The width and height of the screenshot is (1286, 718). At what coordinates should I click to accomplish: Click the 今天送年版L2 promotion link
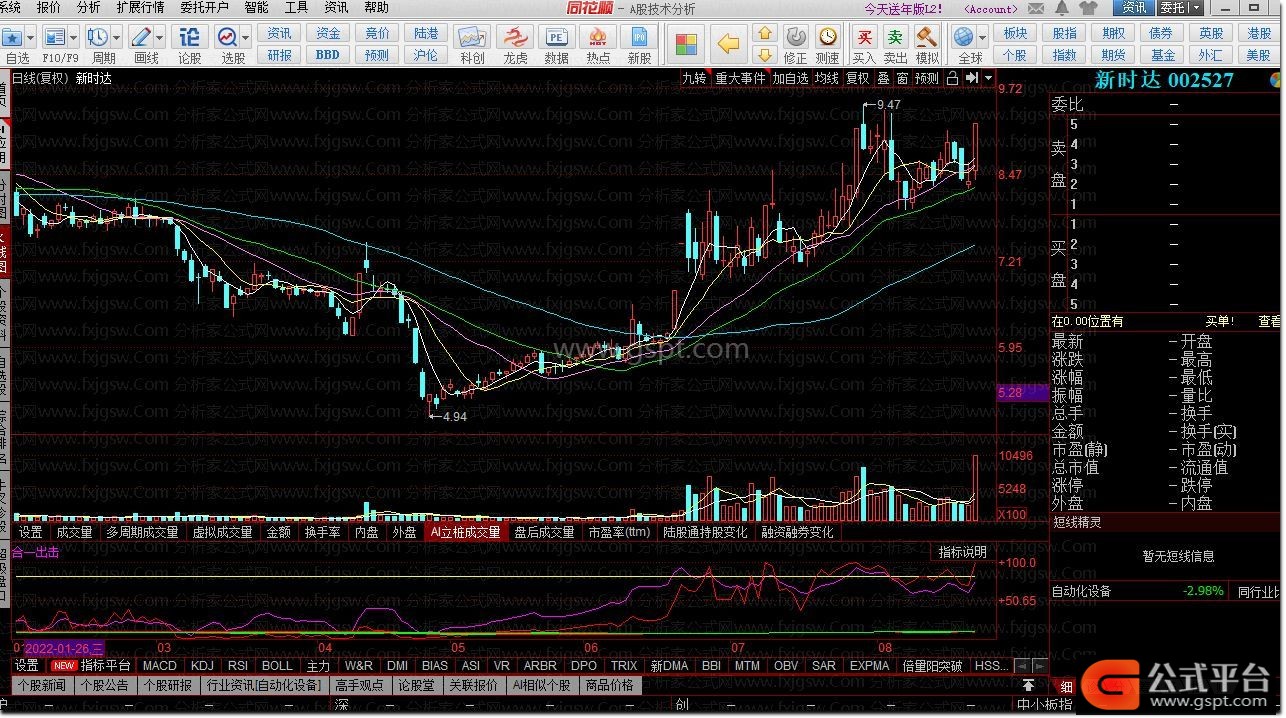(x=904, y=8)
